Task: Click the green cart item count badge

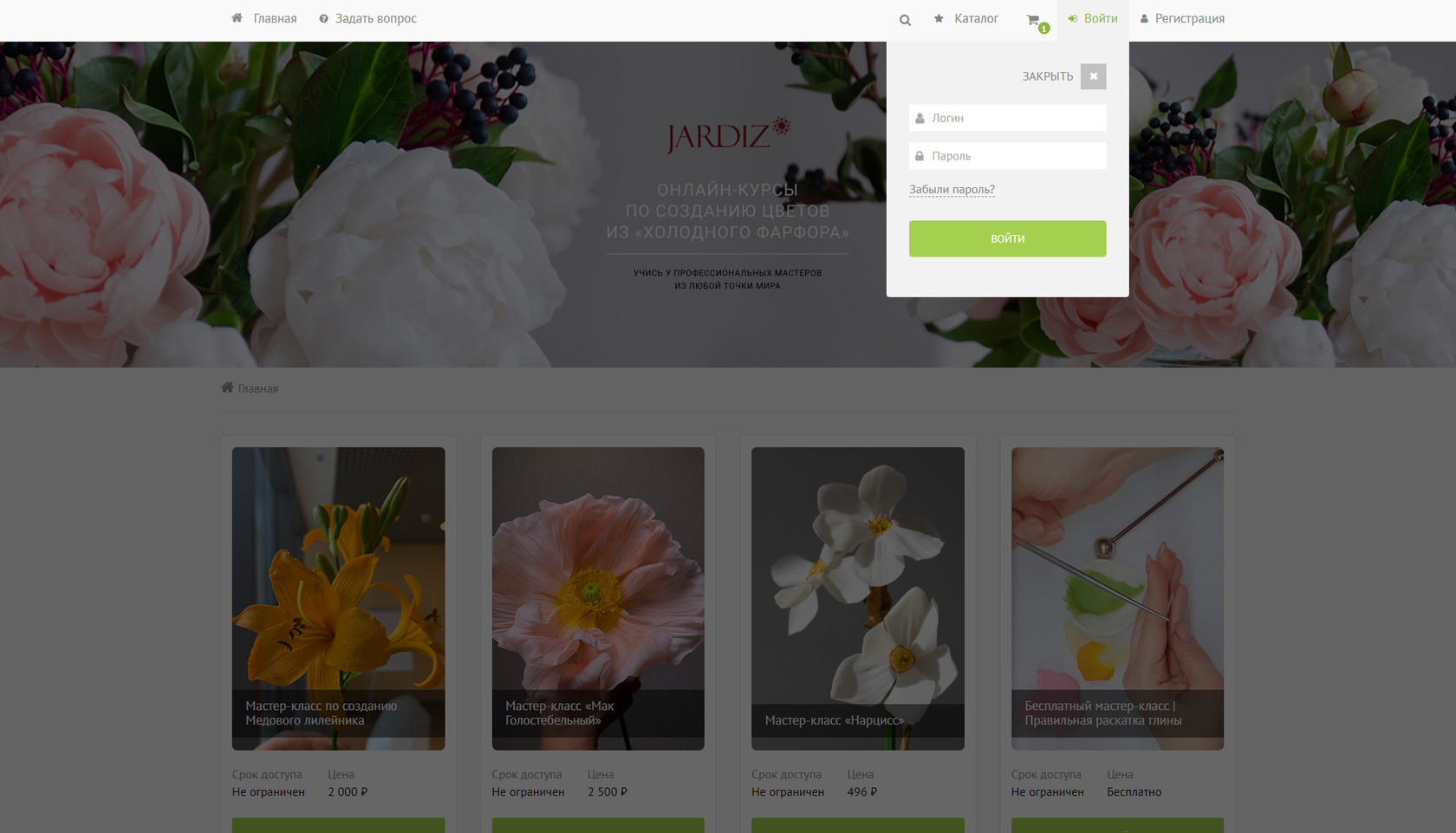Action: coord(1044,29)
